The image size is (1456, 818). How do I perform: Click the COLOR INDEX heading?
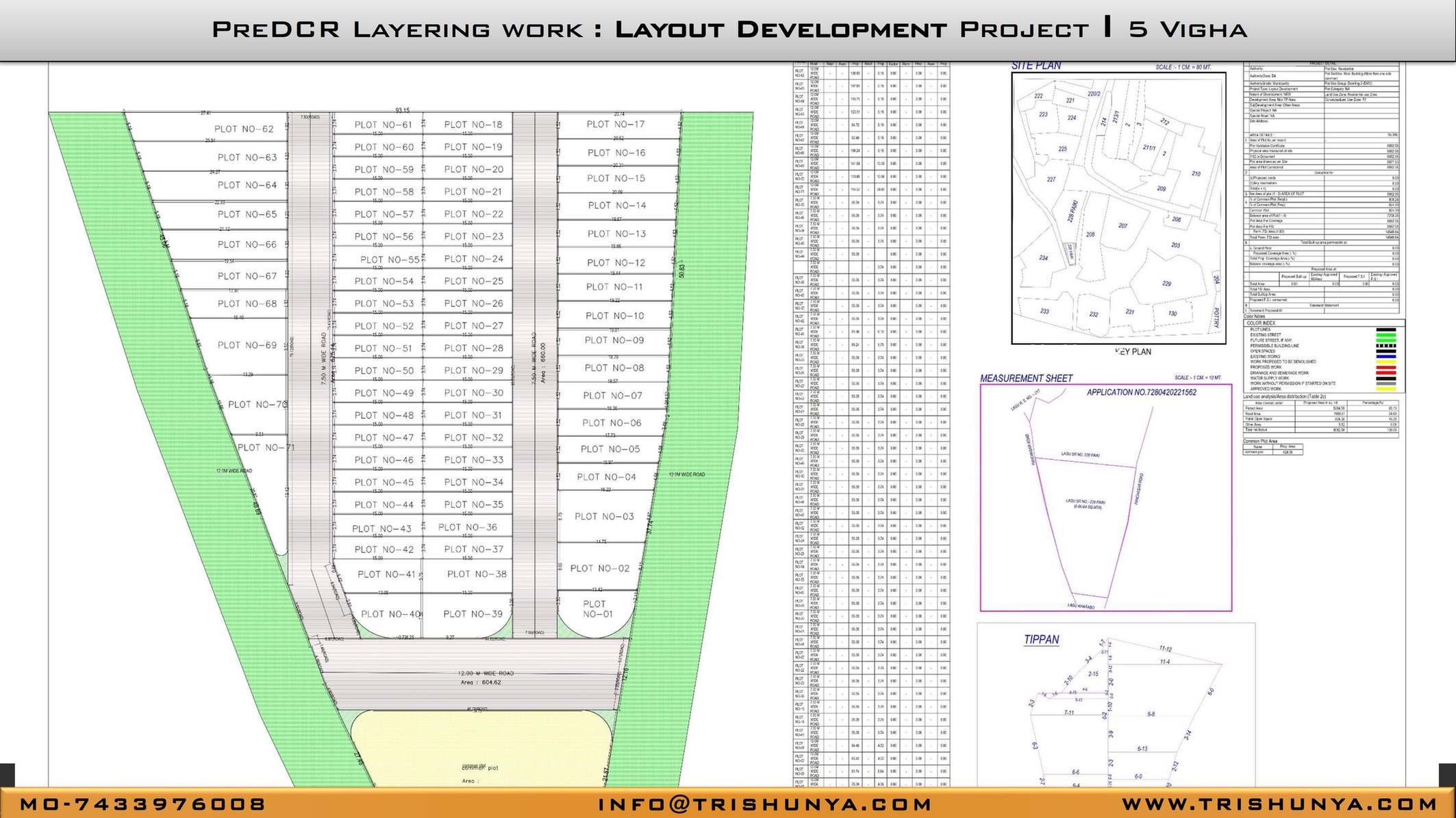pyautogui.click(x=1261, y=323)
